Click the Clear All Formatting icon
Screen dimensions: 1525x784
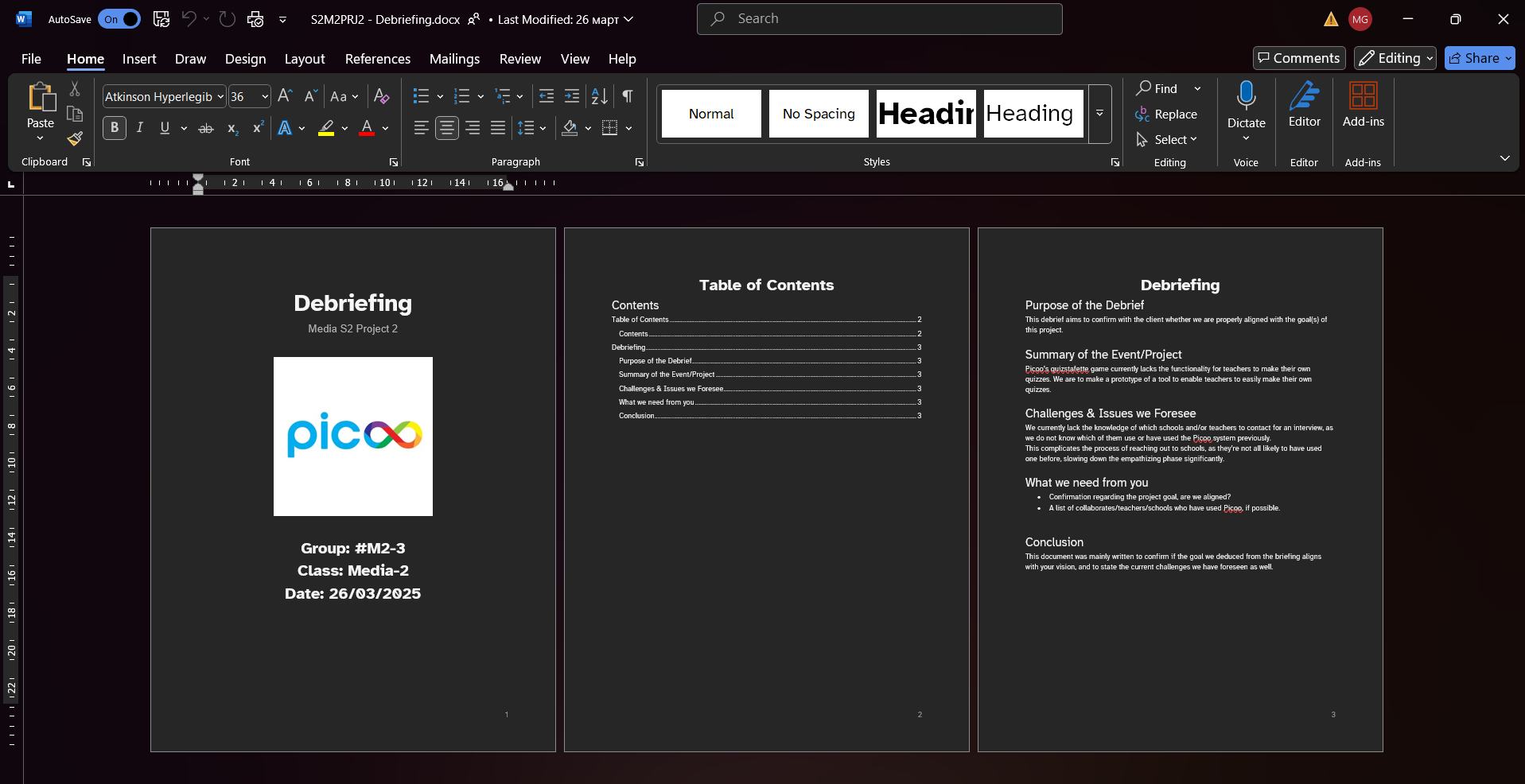[382, 96]
